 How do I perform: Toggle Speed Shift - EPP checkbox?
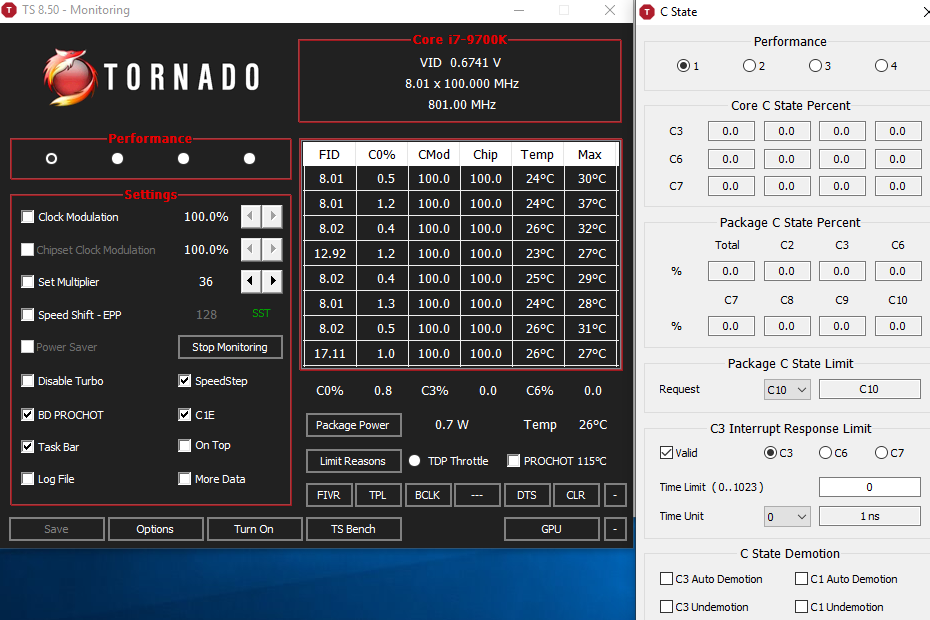tap(27, 314)
